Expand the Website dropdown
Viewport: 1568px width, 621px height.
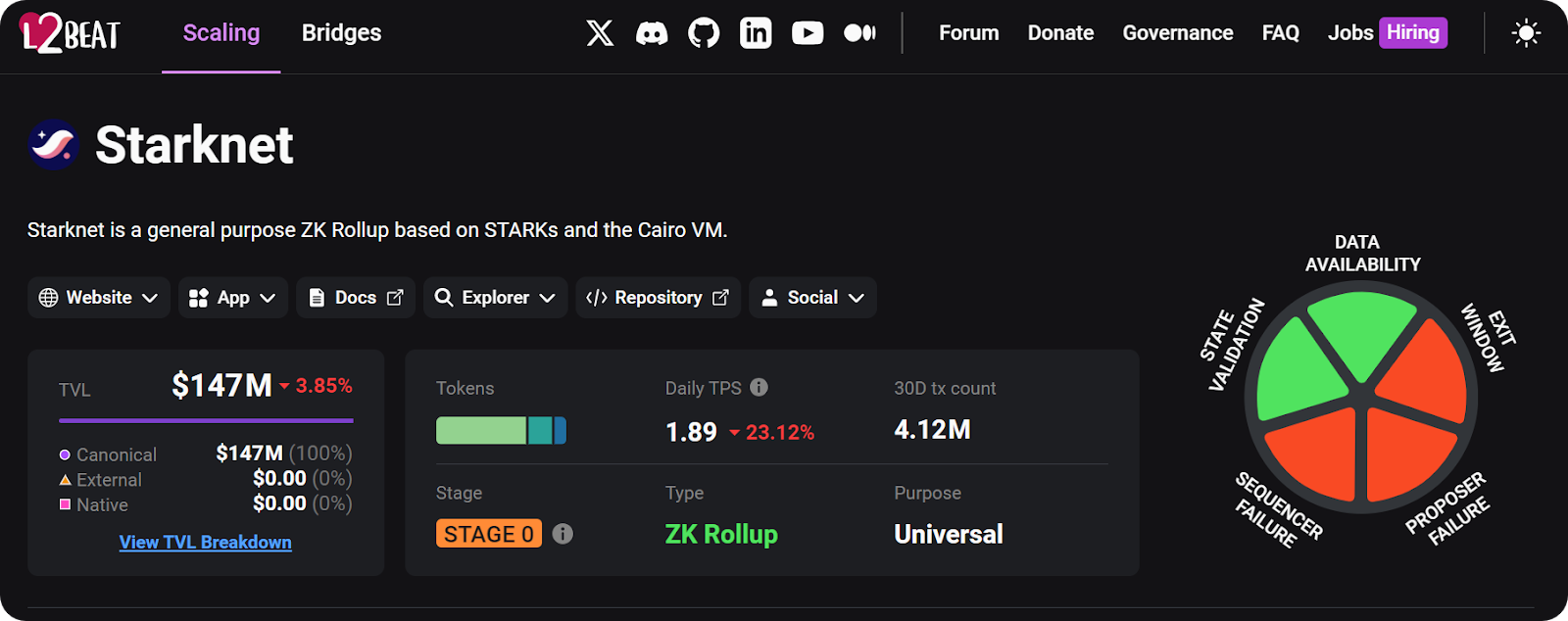pos(99,298)
